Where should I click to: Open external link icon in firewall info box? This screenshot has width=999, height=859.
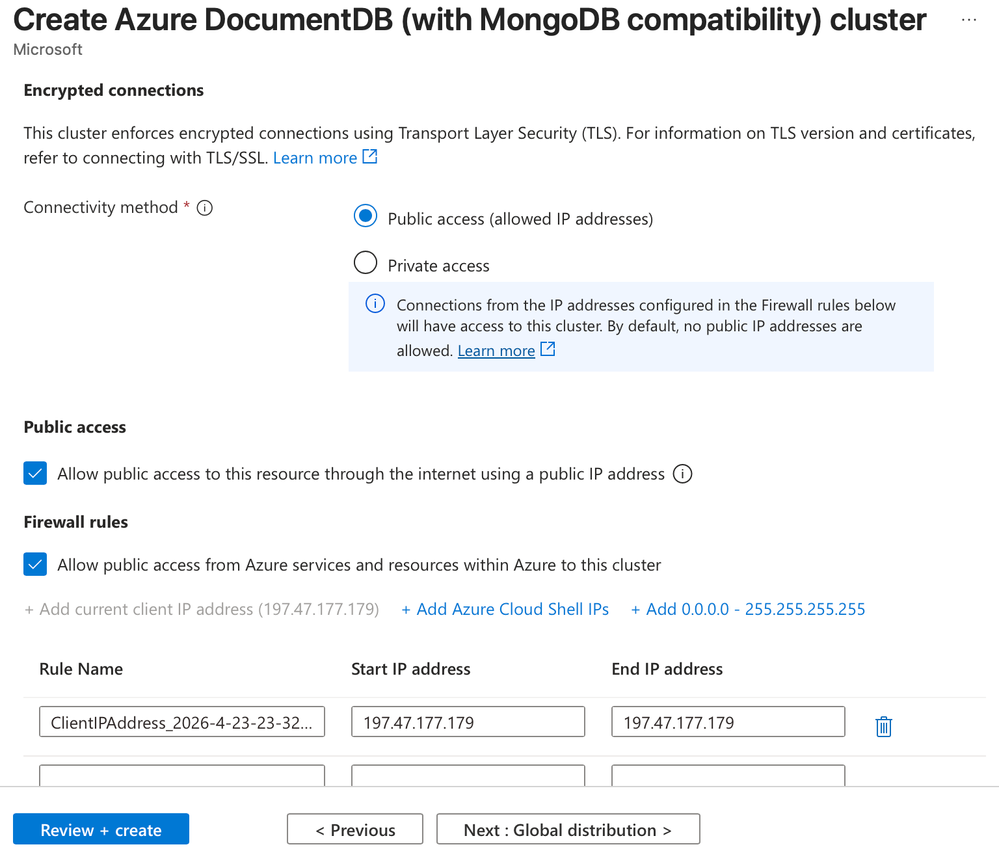coord(548,349)
